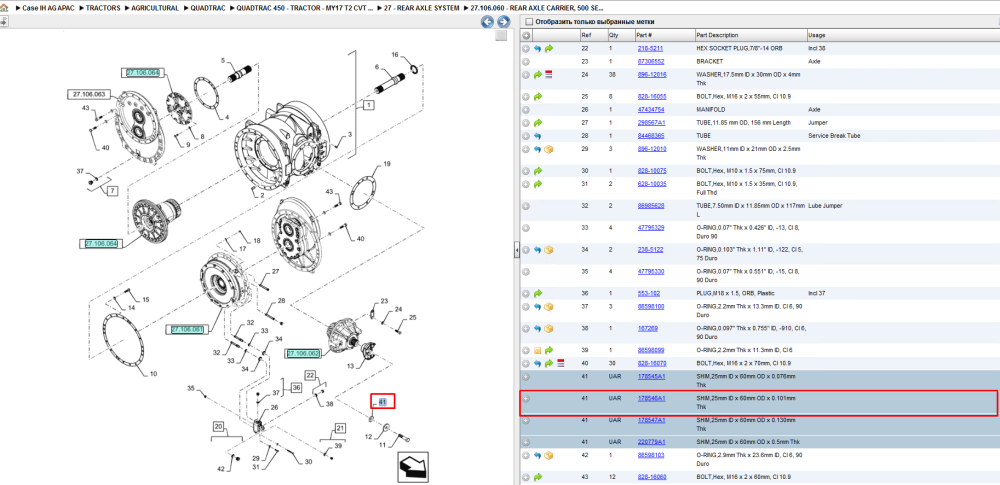Click callout number 16 in the diagram
Image resolution: width=1000 pixels, height=485 pixels.
click(x=394, y=55)
